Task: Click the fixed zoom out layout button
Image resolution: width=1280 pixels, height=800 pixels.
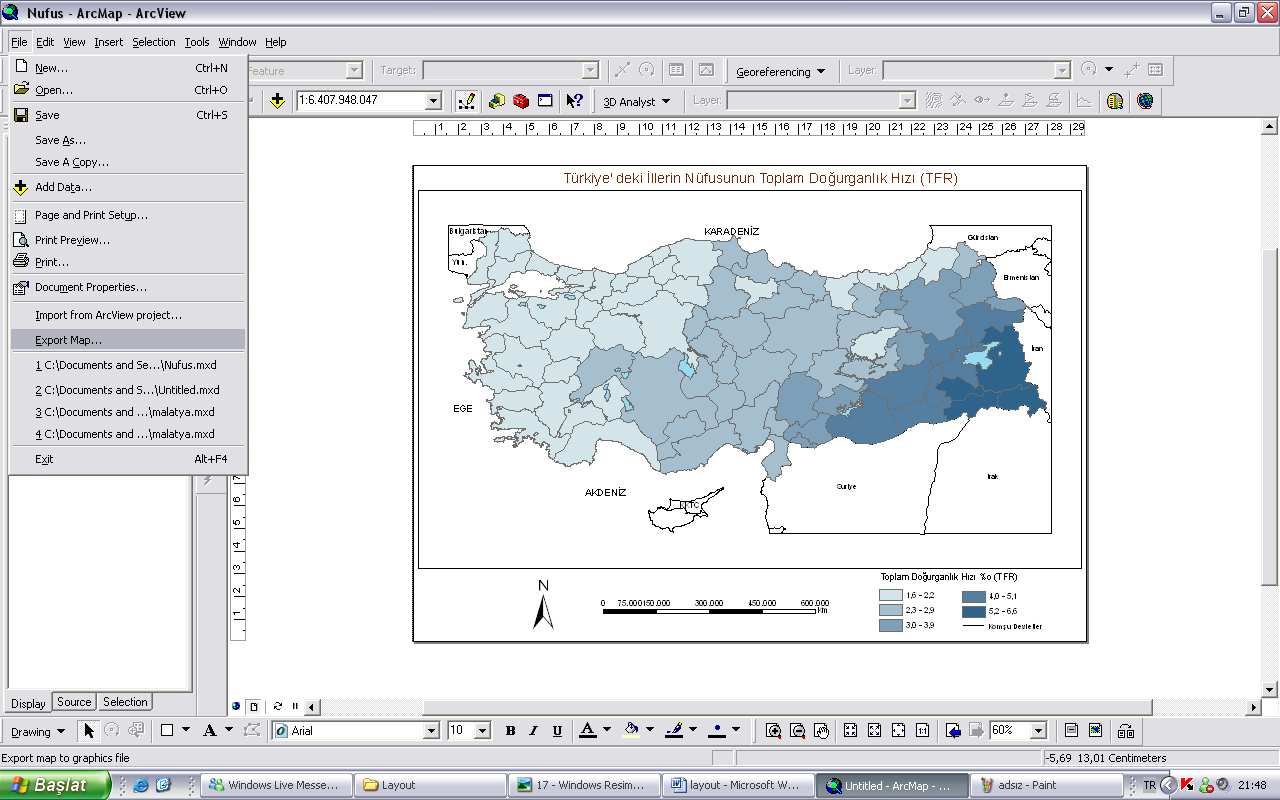Action: (875, 731)
